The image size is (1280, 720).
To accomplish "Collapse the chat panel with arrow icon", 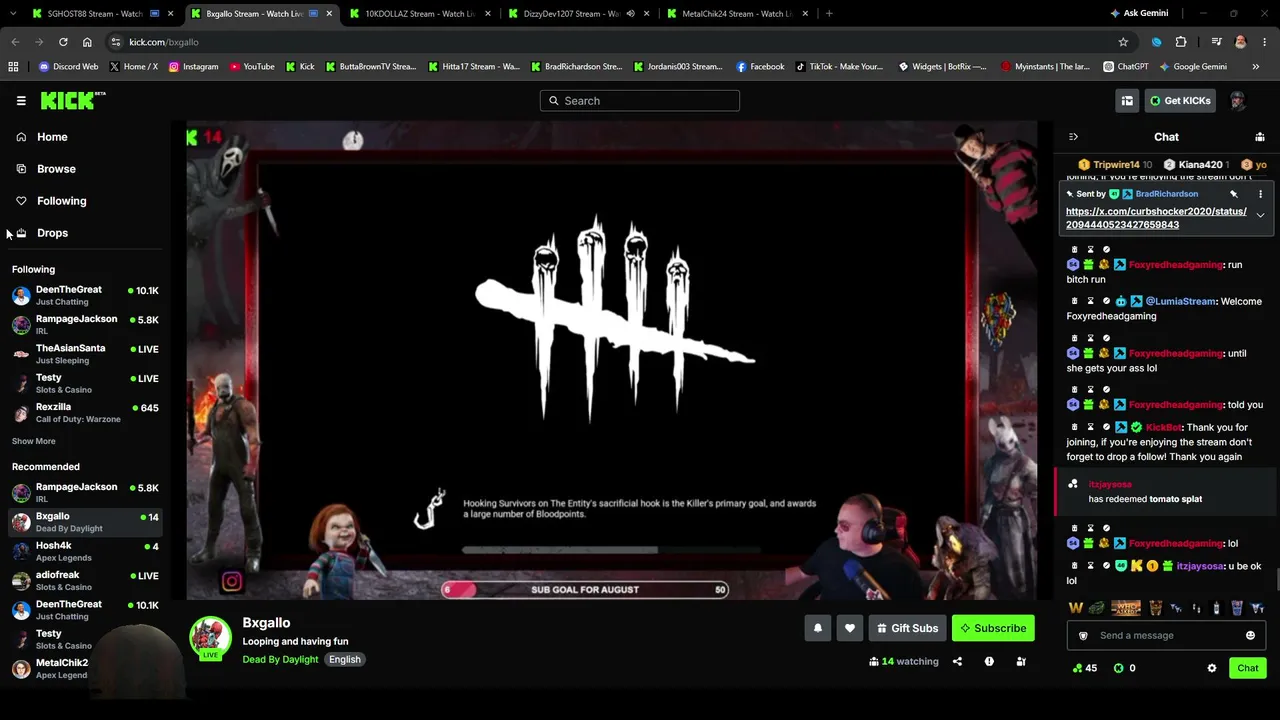I will tap(1073, 137).
